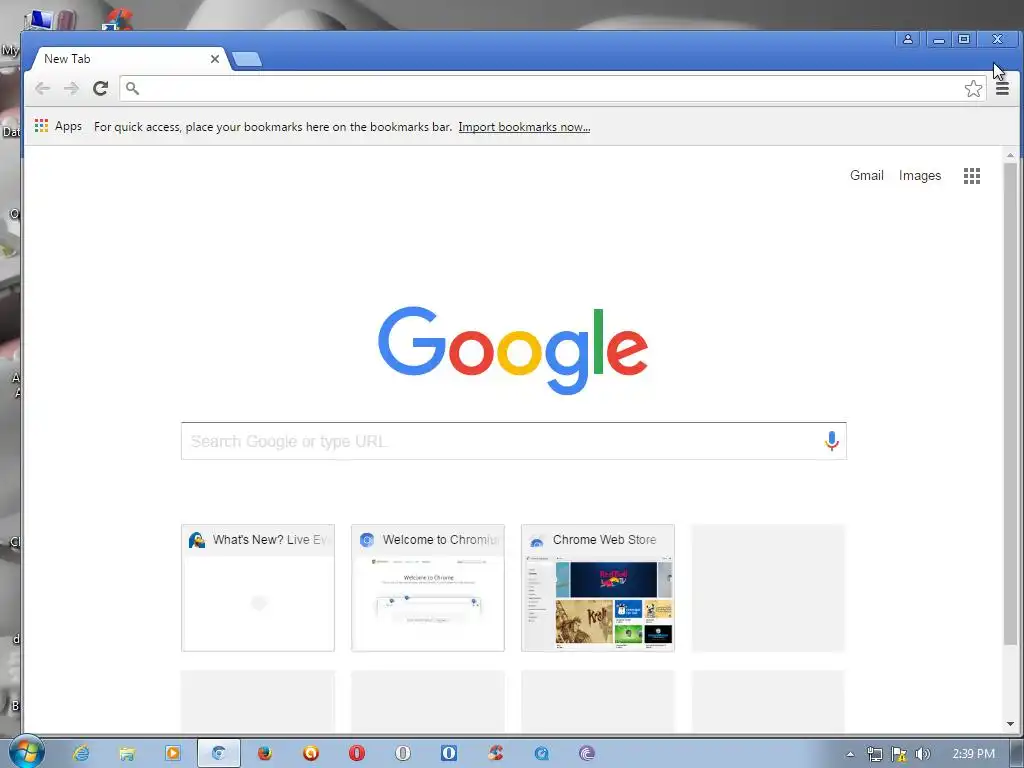Click the scrollbar up arrow
1024x768 pixels.
click(x=1010, y=155)
